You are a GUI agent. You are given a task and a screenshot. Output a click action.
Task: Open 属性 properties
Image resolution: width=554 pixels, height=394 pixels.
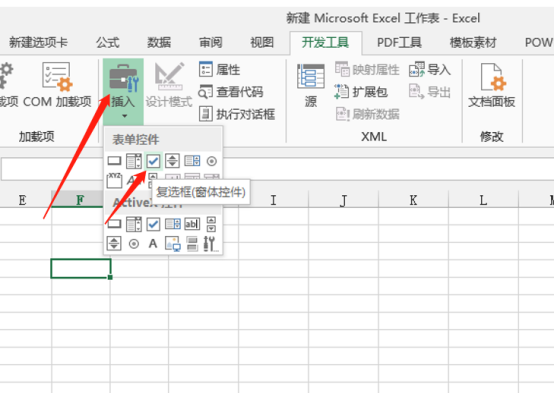click(219, 69)
